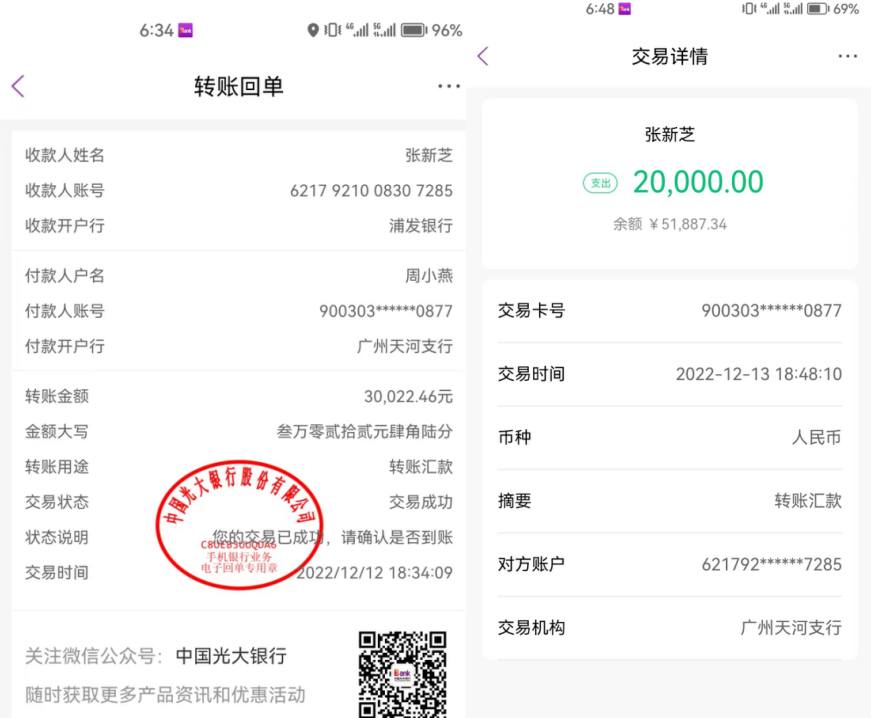
Task: Tap the 交易机构 广州天河支行 row
Action: (669, 628)
